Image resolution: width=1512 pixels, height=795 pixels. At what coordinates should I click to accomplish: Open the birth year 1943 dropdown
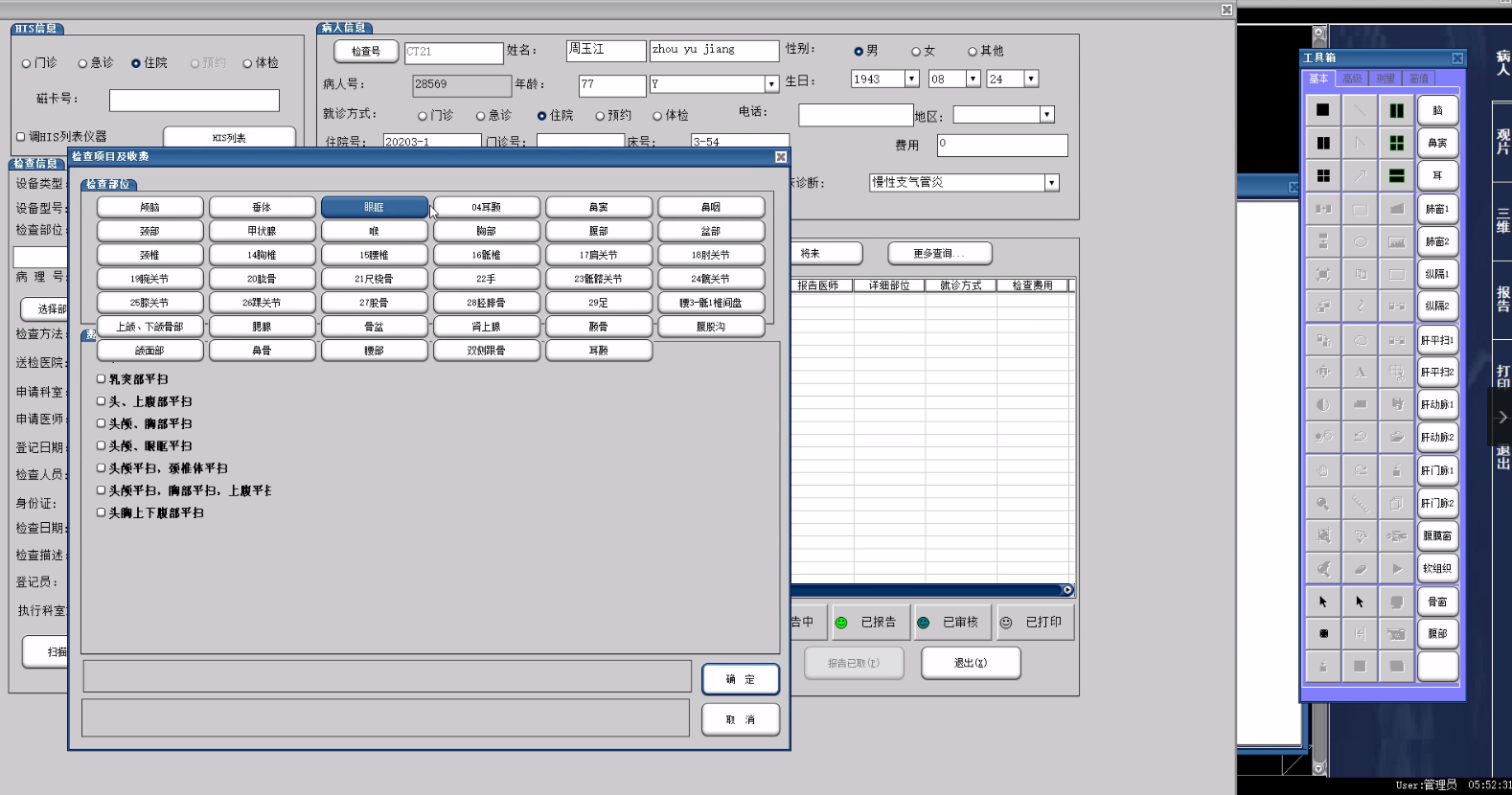click(911, 79)
